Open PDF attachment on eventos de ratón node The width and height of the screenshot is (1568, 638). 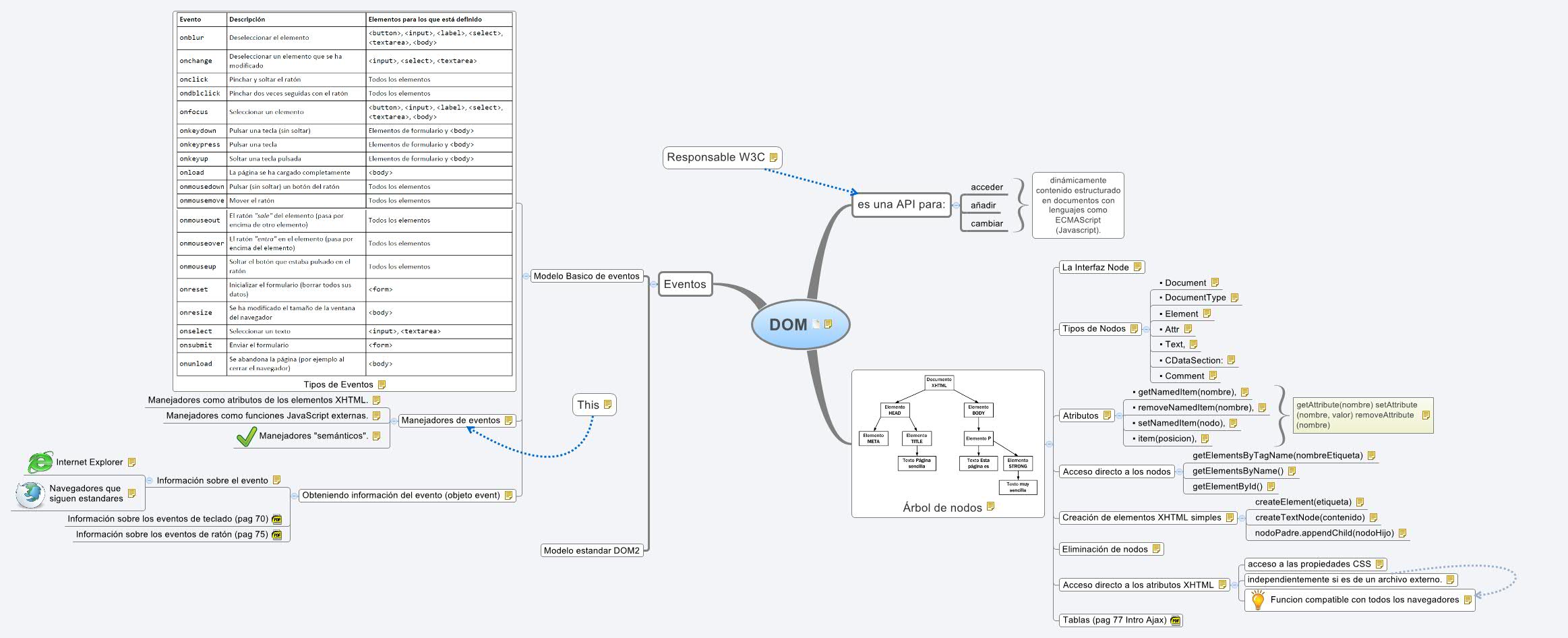[276, 535]
